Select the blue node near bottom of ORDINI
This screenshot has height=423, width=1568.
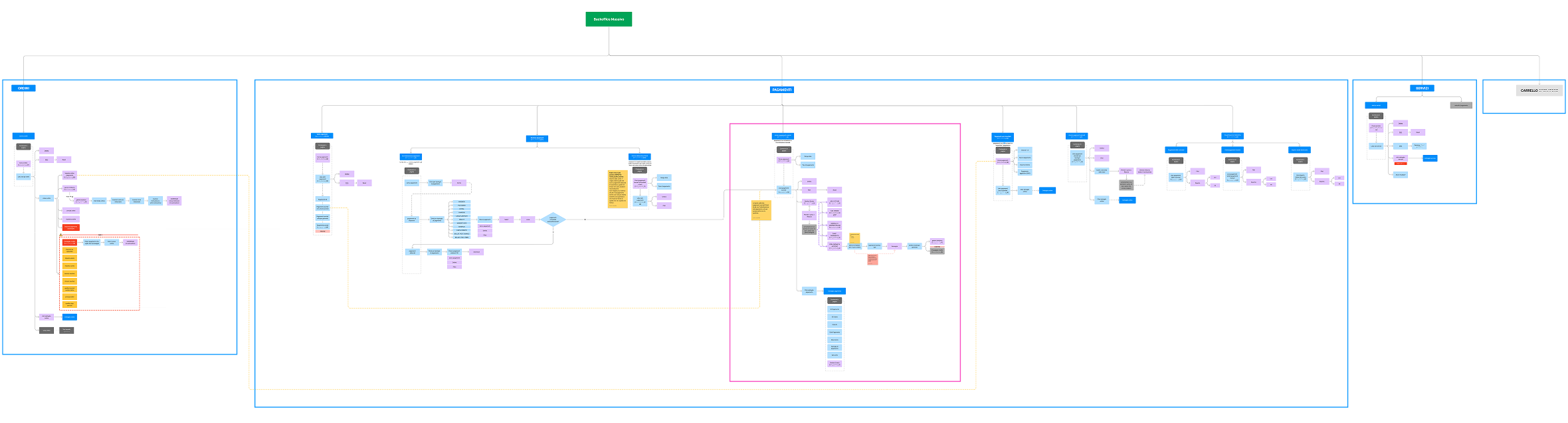(69, 317)
